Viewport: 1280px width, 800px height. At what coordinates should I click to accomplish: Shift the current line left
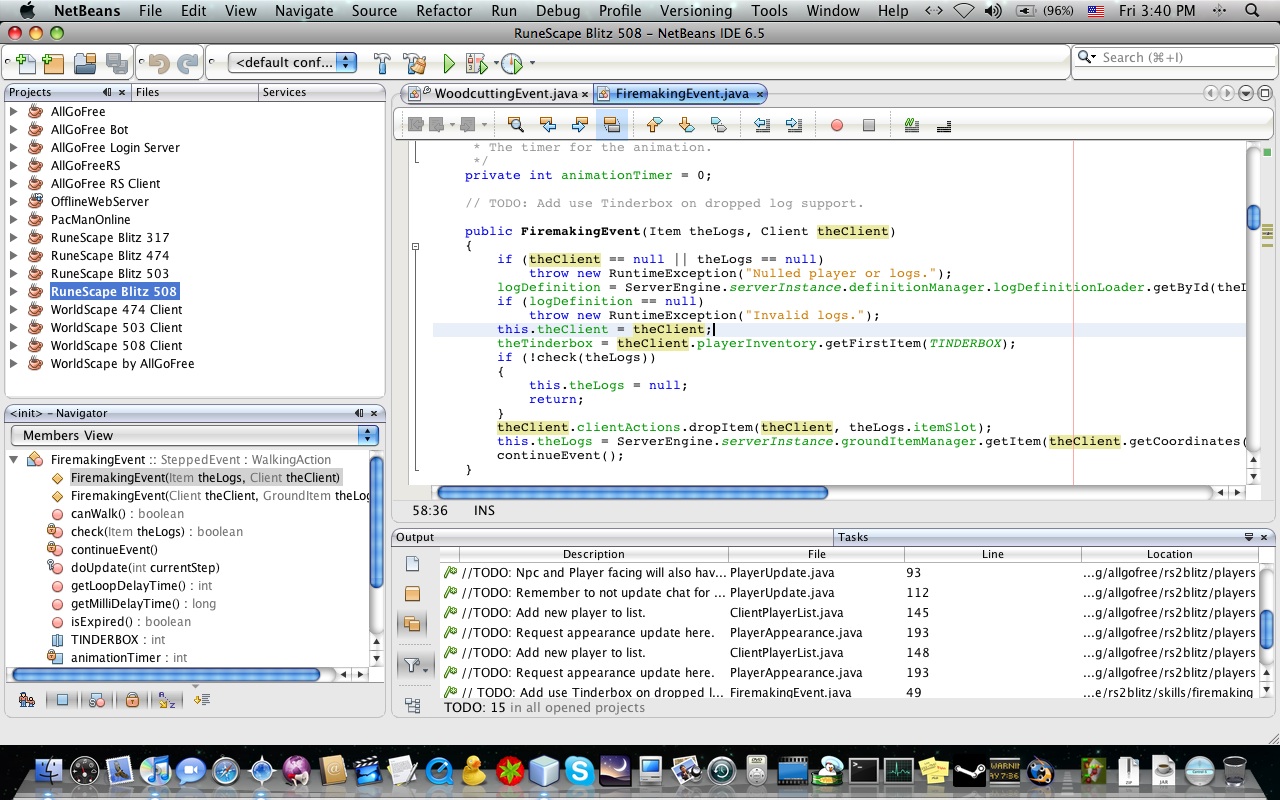762,125
